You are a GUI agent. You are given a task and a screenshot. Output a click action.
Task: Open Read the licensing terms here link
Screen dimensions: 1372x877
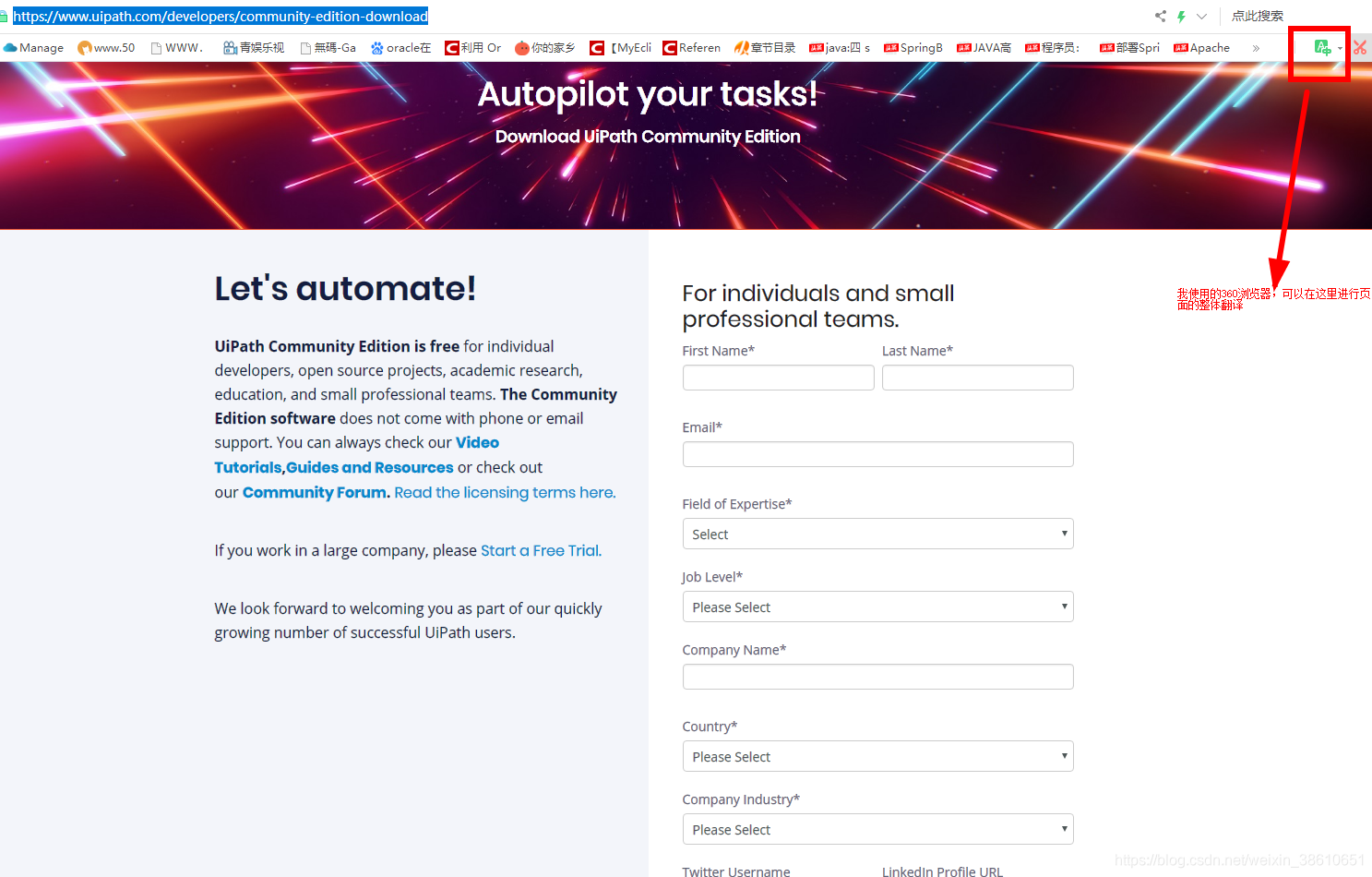tap(505, 492)
